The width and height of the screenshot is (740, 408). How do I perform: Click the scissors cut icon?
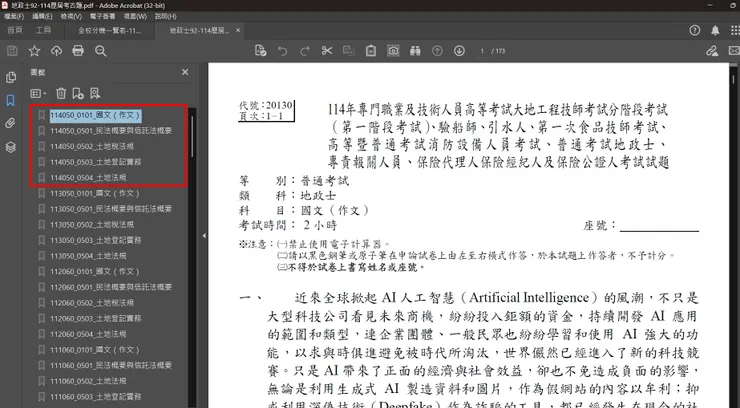click(327, 51)
